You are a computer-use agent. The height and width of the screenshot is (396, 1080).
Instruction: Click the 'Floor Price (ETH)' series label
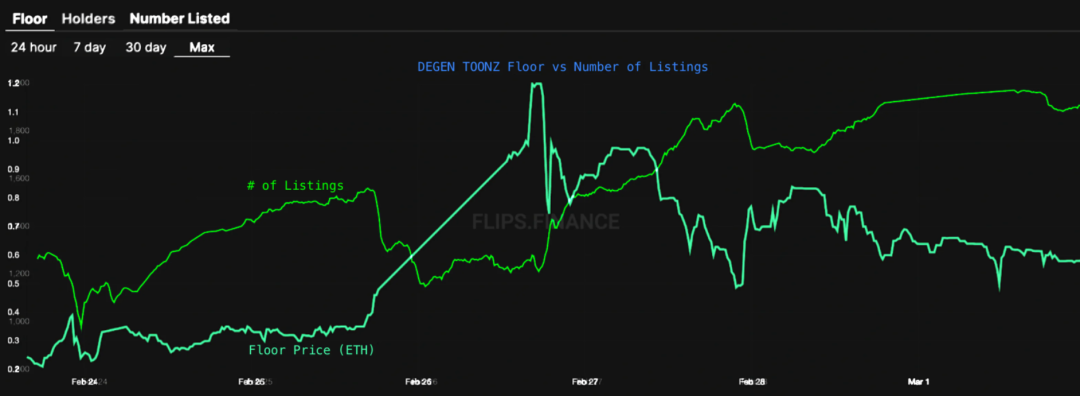(x=311, y=351)
